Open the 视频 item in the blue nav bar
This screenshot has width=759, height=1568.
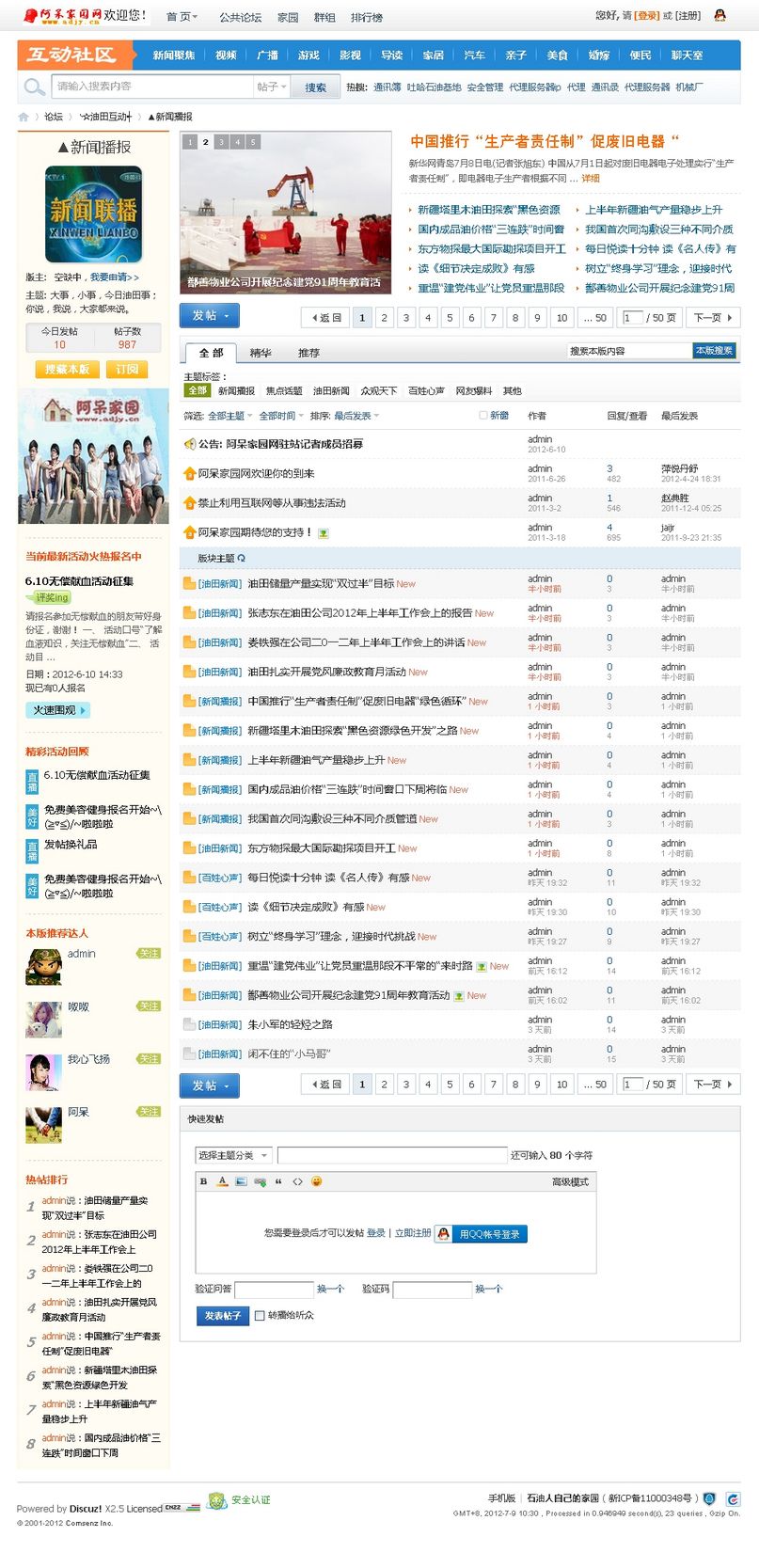tap(226, 55)
